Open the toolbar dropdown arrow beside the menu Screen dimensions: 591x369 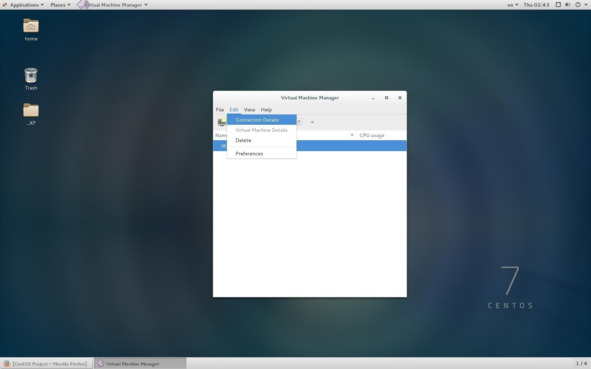pyautogui.click(x=312, y=122)
